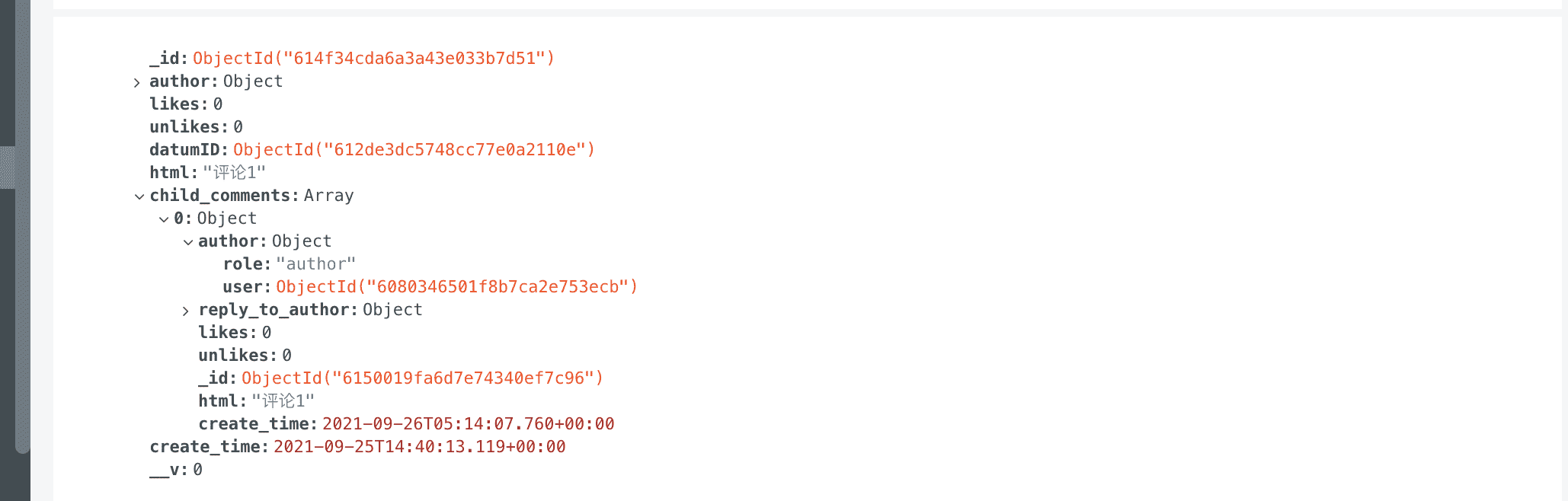
Task: Expand the top-level author Object chevron
Action: tap(137, 82)
